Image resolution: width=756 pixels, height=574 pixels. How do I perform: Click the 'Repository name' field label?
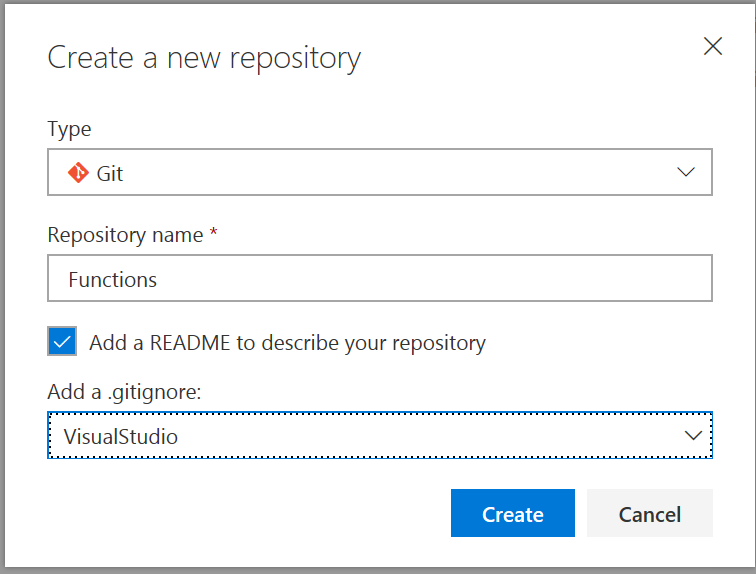pyautogui.click(x=124, y=235)
